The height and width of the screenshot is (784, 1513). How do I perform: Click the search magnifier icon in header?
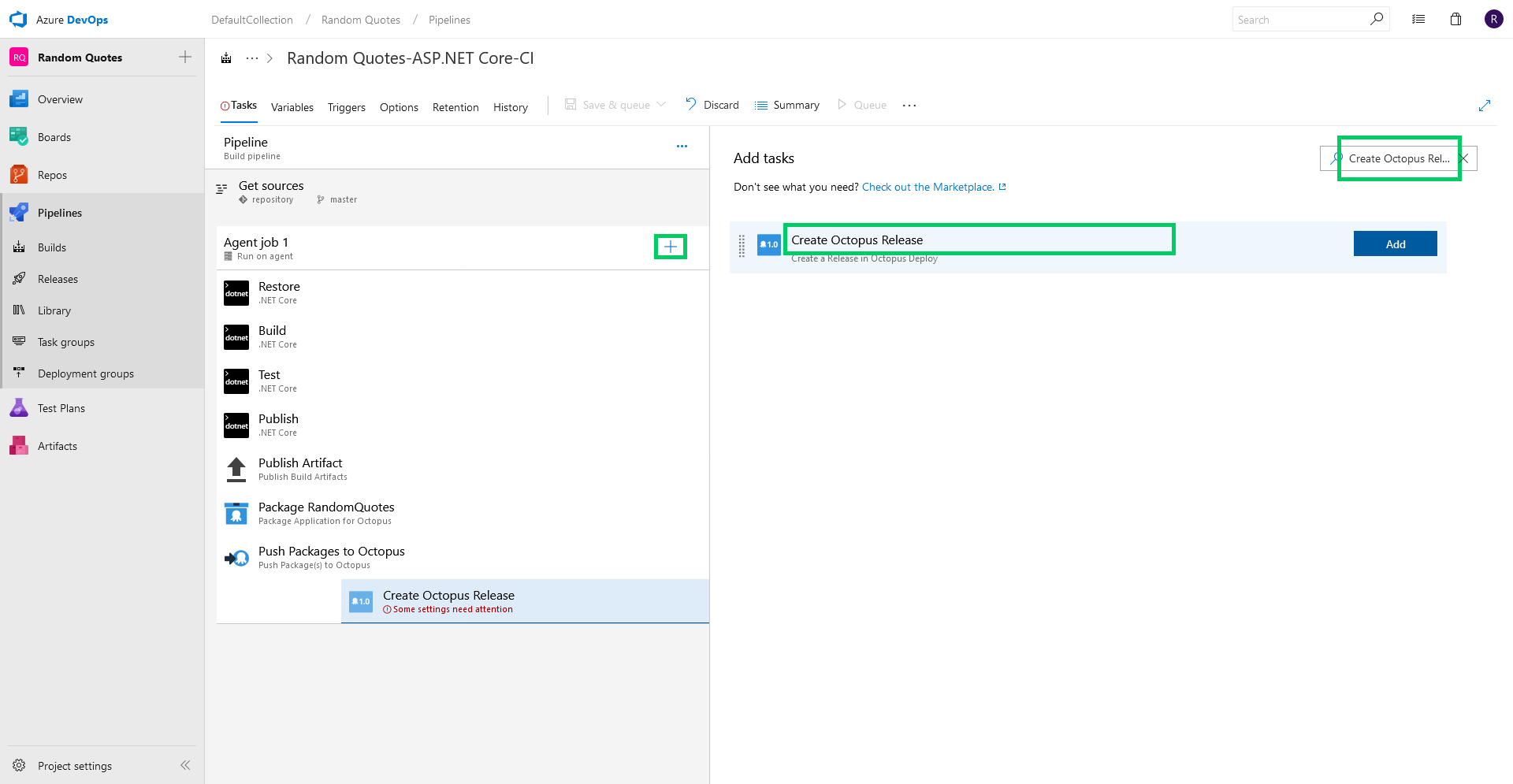pyautogui.click(x=1377, y=19)
